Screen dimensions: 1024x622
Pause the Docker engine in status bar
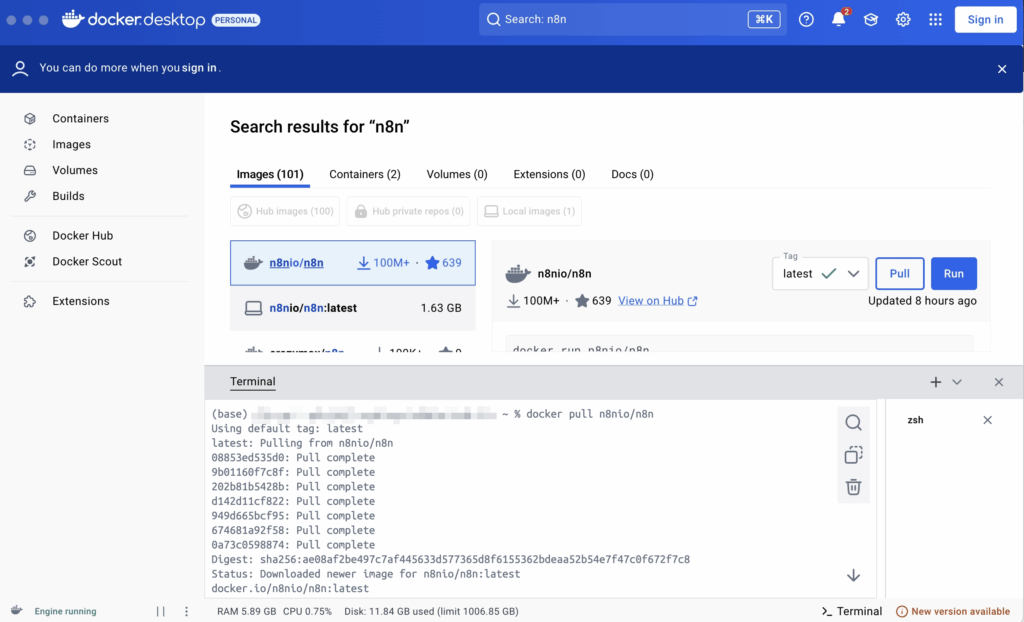coord(161,612)
